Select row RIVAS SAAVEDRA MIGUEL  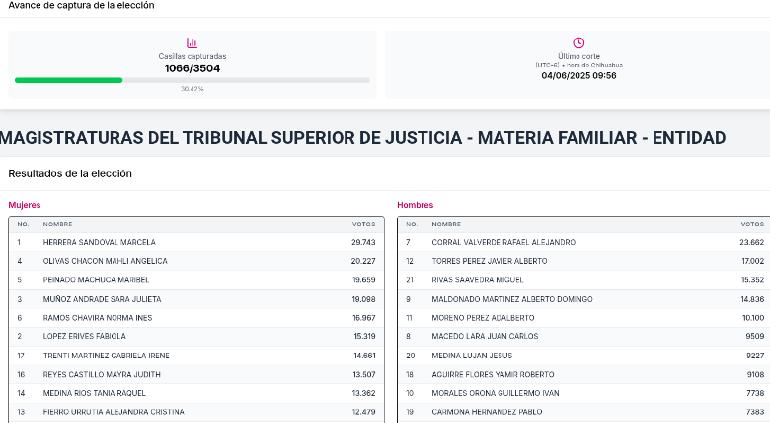point(584,280)
